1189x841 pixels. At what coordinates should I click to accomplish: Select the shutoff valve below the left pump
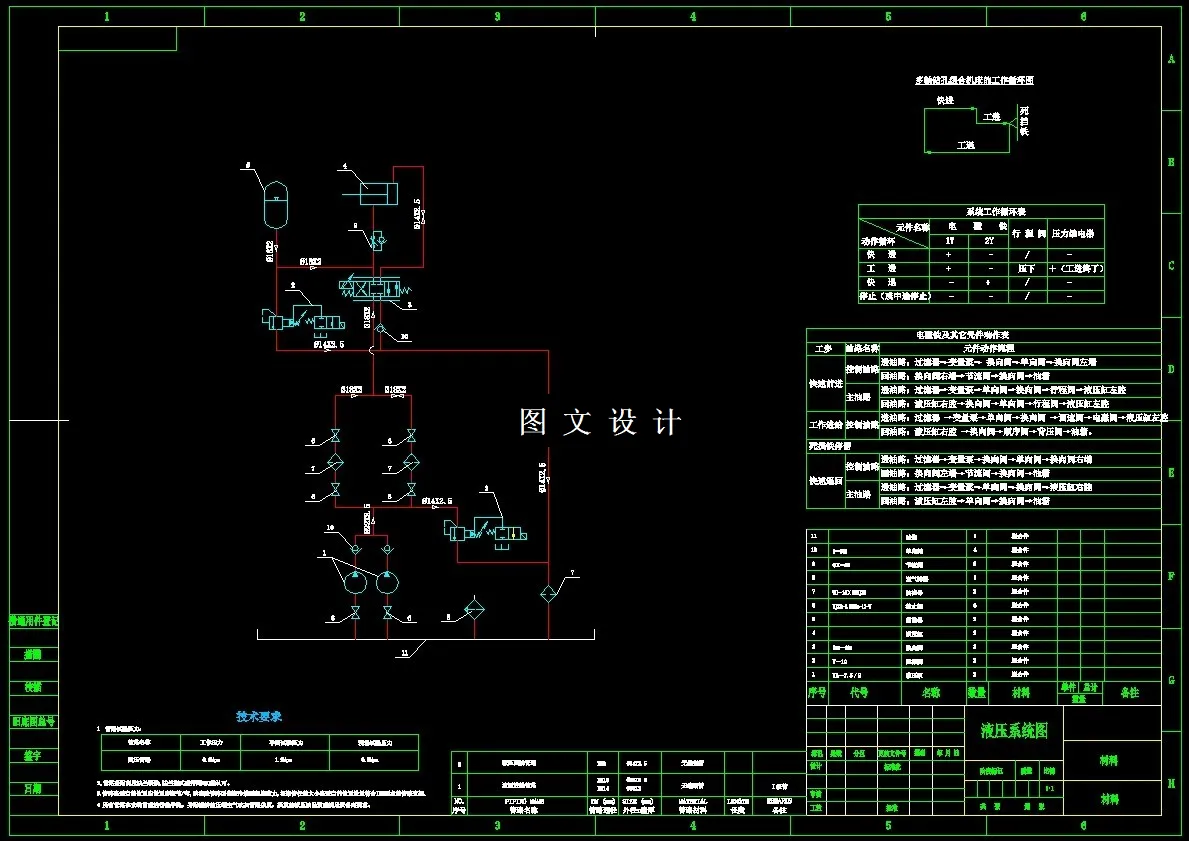[x=355, y=613]
